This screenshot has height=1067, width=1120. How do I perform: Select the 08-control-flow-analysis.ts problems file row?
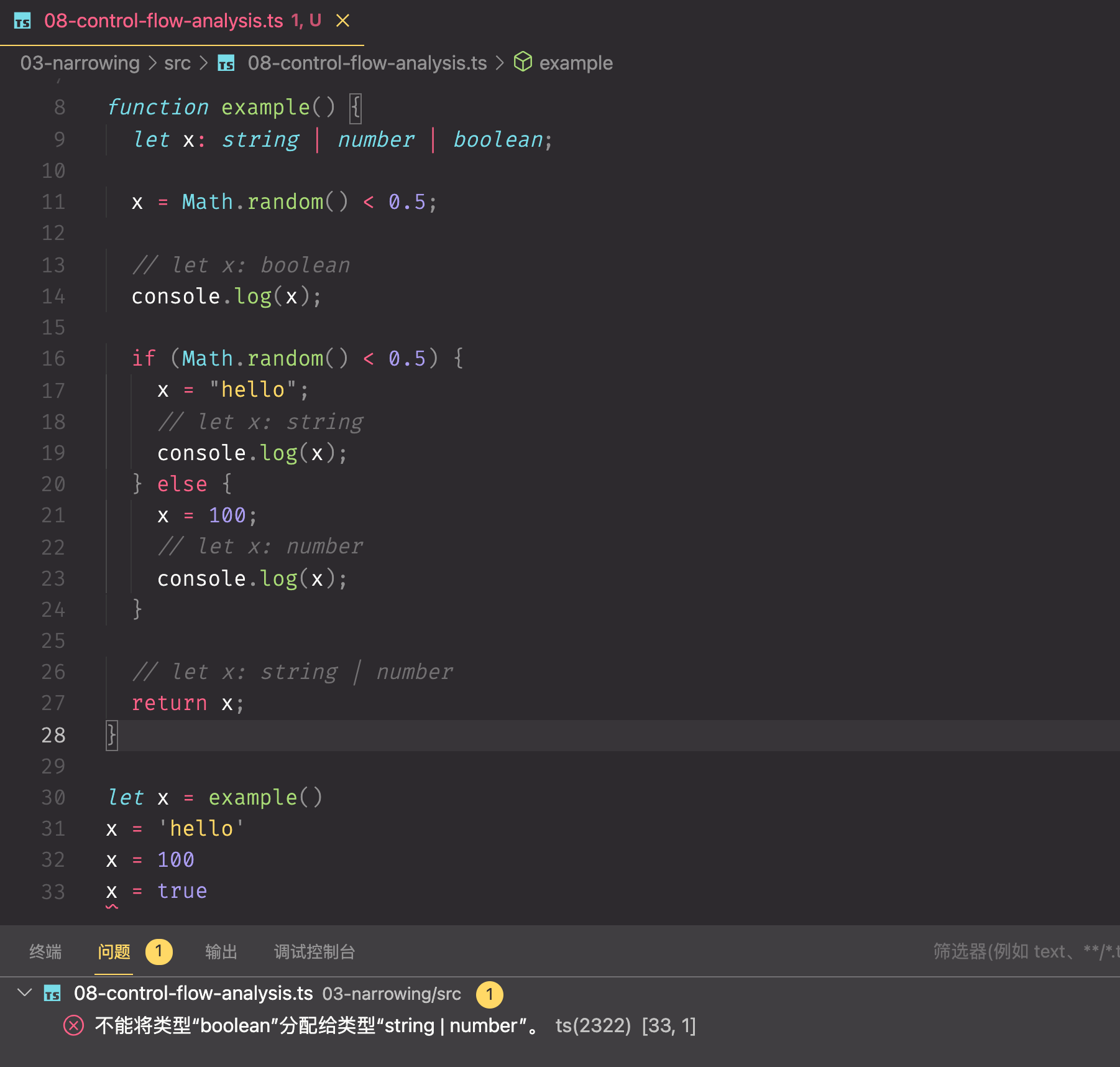(560, 994)
